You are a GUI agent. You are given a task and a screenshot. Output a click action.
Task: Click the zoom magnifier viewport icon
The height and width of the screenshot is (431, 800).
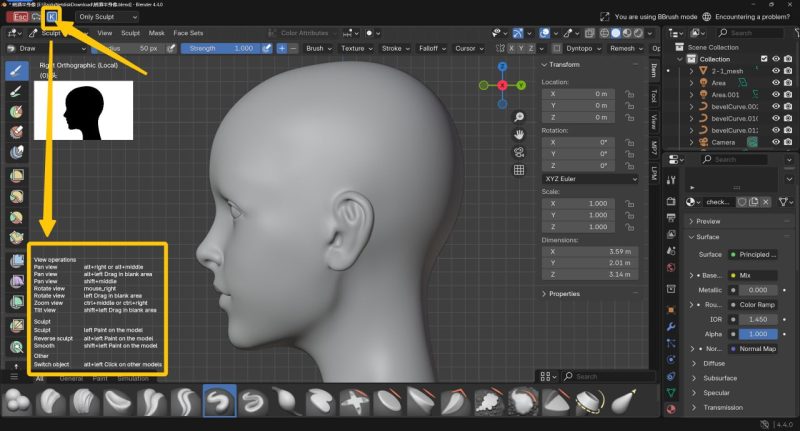click(520, 117)
